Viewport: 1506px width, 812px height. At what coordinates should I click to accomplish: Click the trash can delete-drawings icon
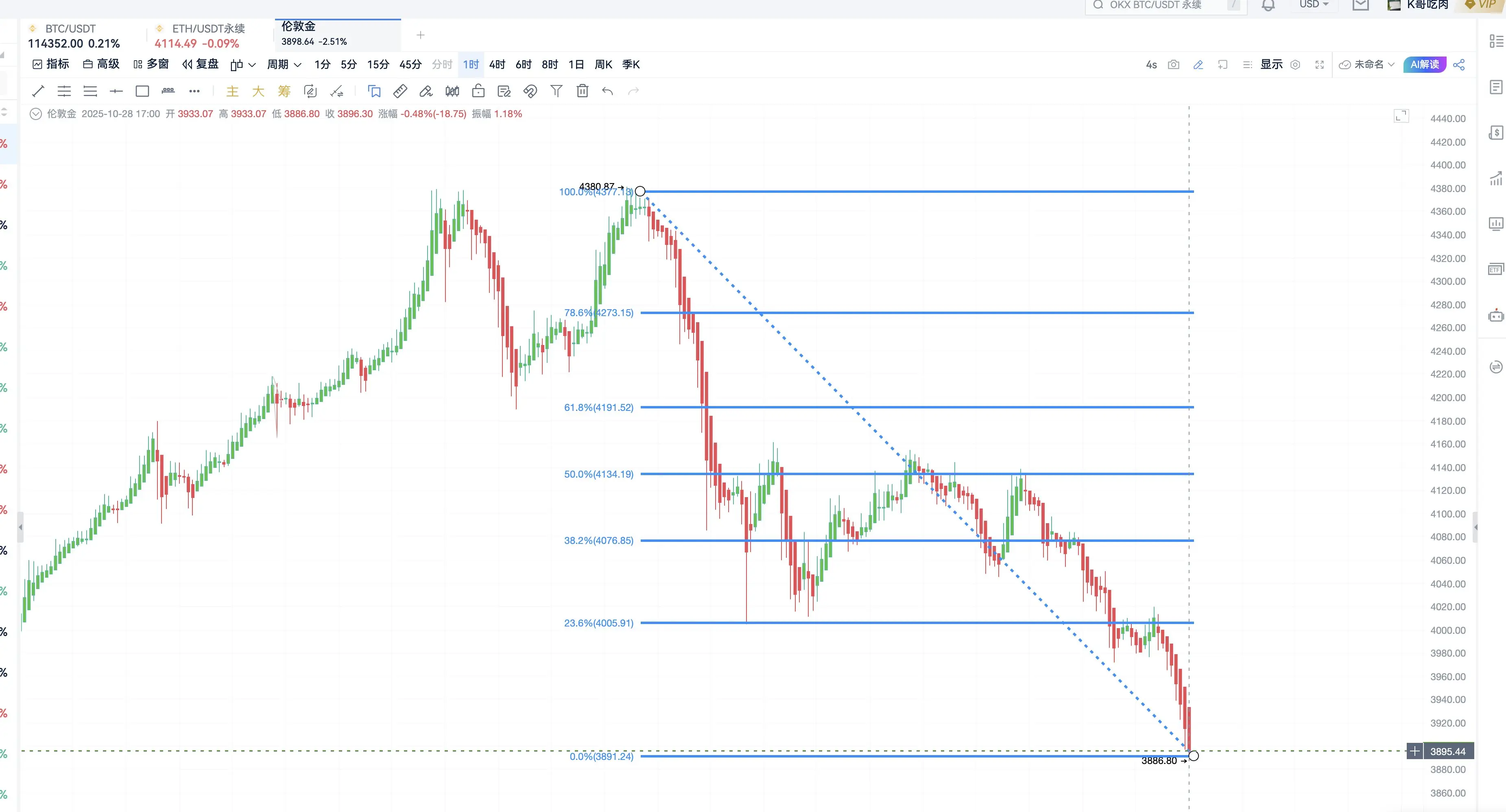point(582,91)
